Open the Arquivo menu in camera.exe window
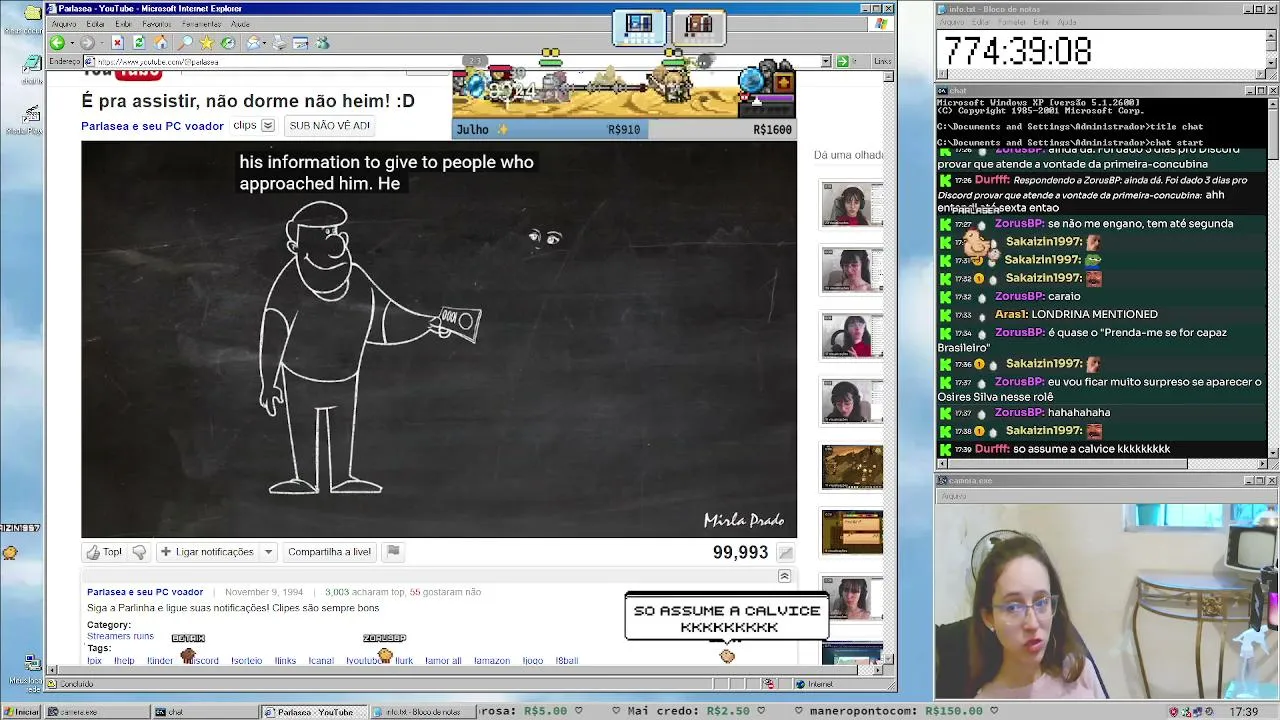This screenshot has width=1280, height=720. coord(952,496)
